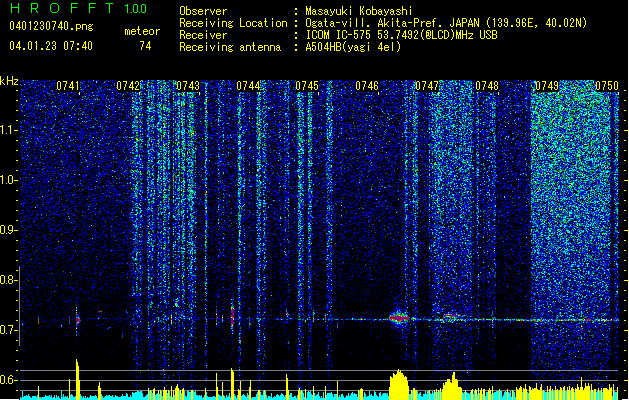This screenshot has height=400, width=629.
Task: Select the file name 0401230740.png
Action: 51,27
